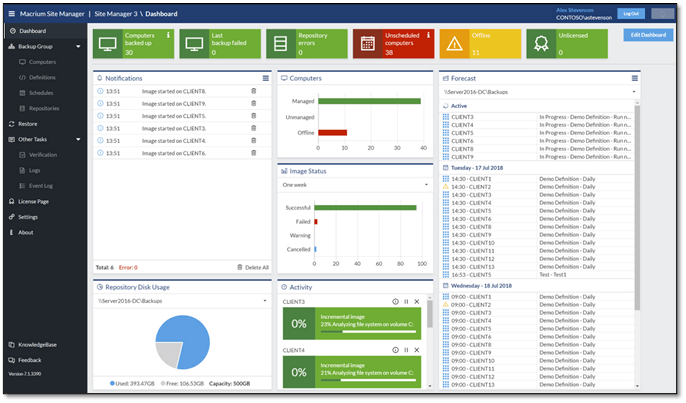Open the Forecast panel menu icon
This screenshot has width=686, height=403.
(x=635, y=78)
